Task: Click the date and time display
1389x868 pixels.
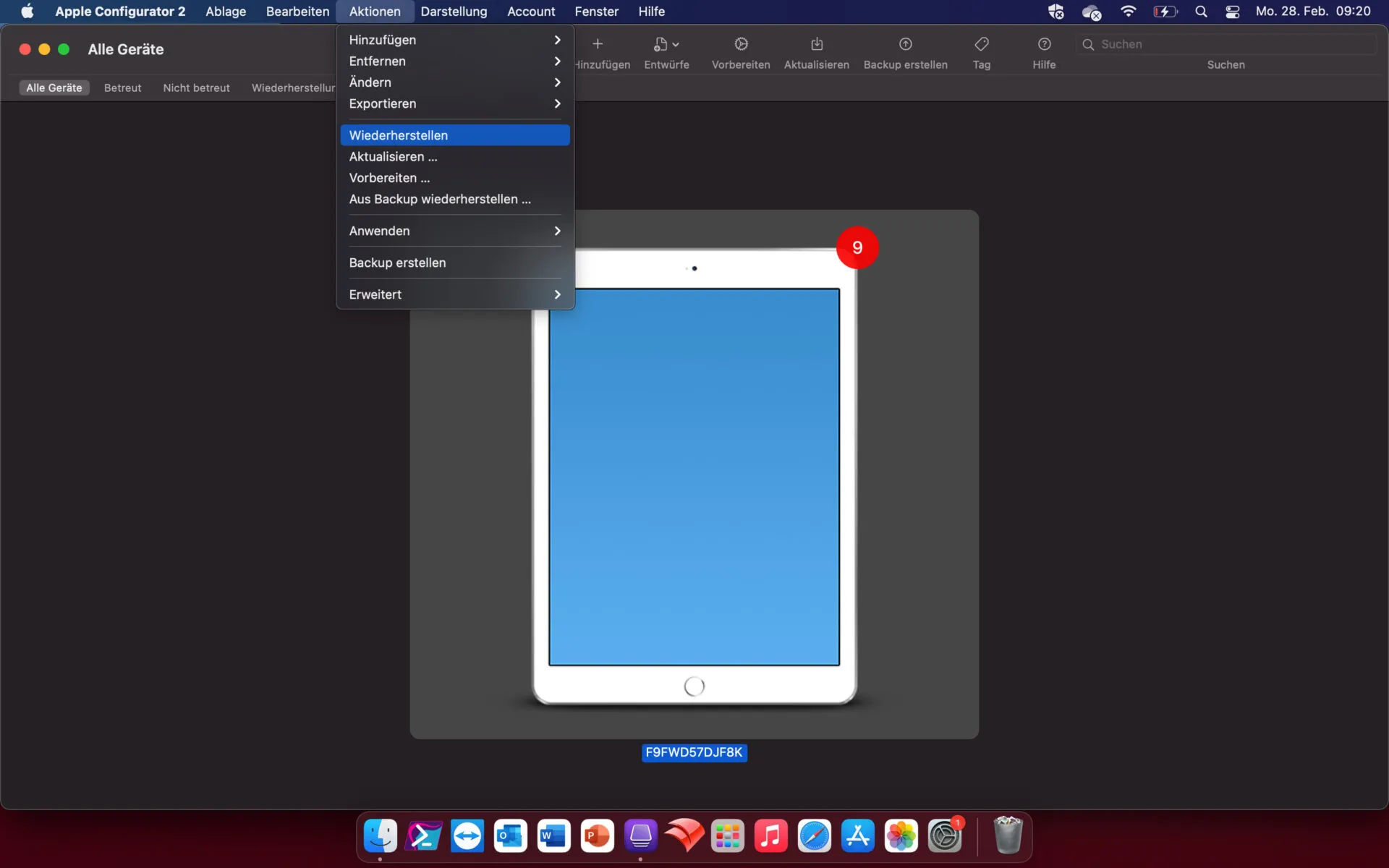Action: (1313, 12)
